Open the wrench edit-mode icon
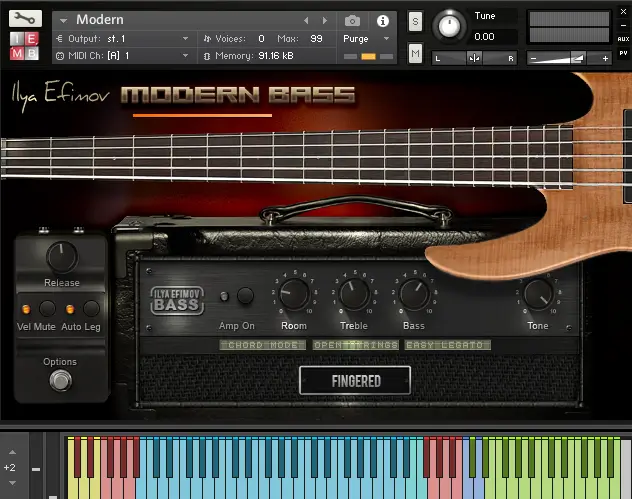This screenshot has height=499, width=632. pyautogui.click(x=25, y=18)
